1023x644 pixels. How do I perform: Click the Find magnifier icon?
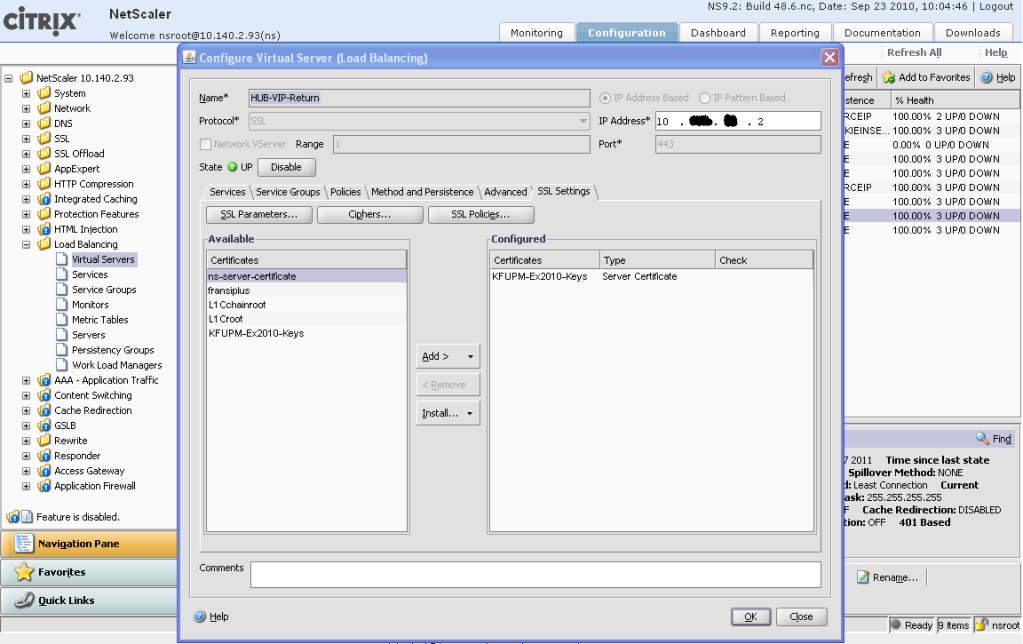pos(983,438)
